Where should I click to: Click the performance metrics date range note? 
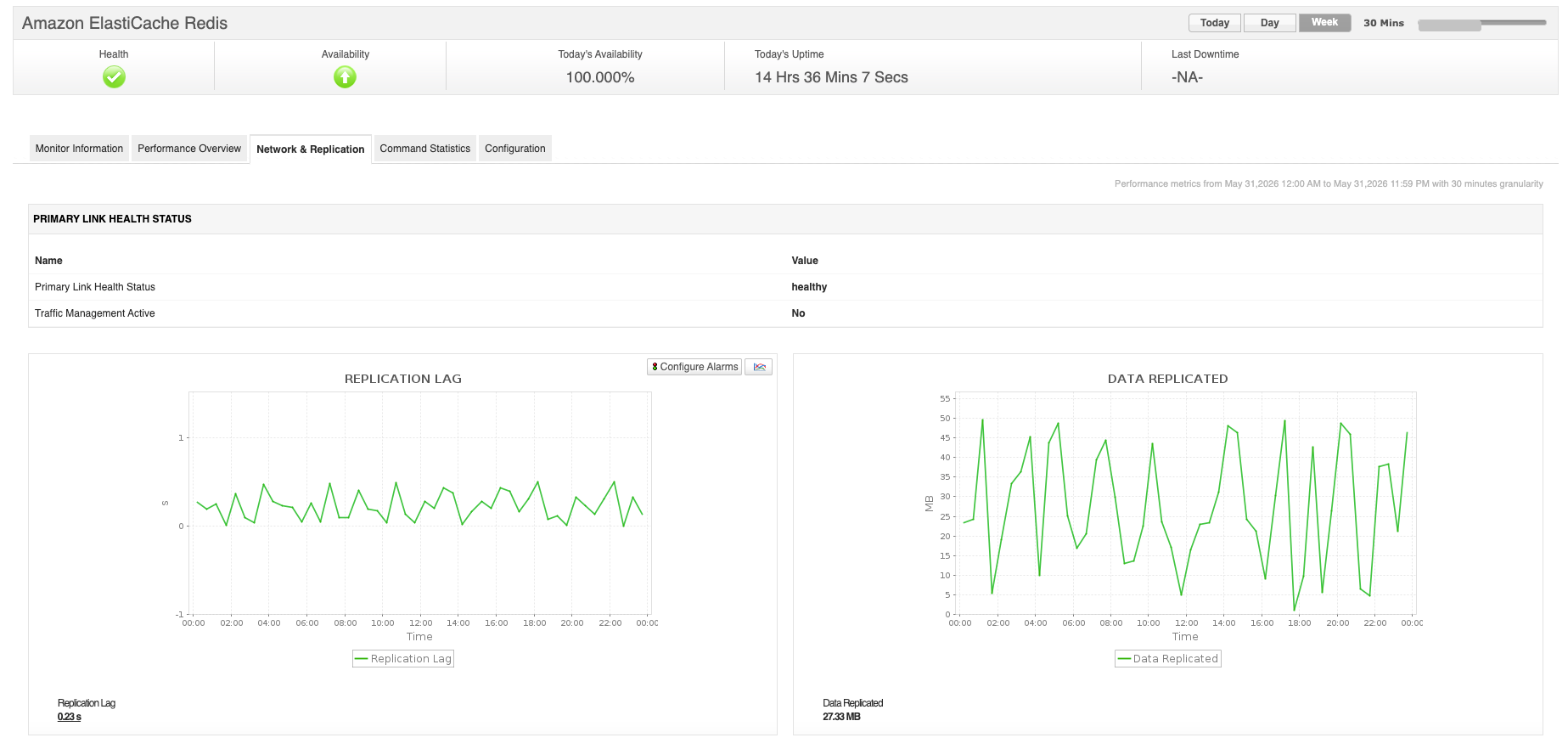(x=1329, y=183)
